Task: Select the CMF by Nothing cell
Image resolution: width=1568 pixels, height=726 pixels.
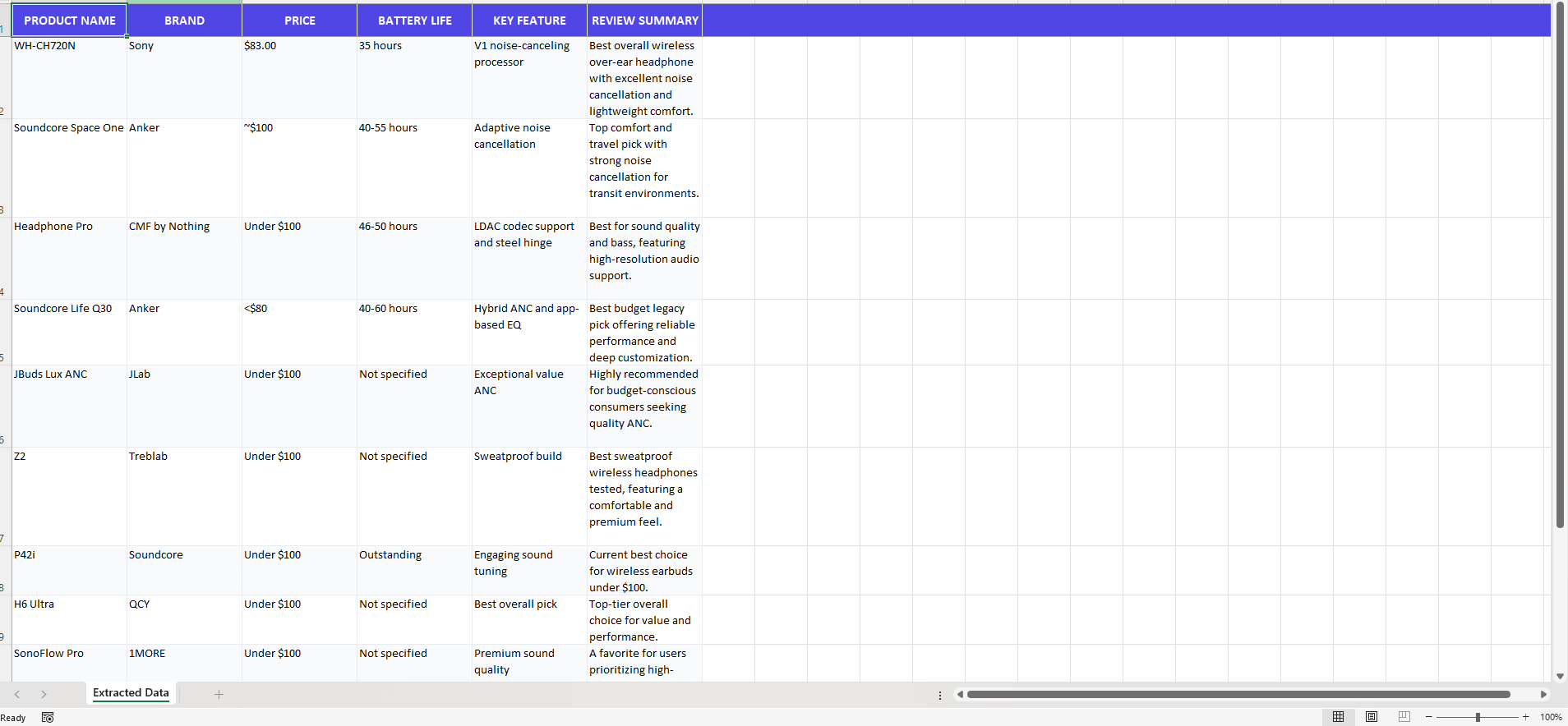Action: coord(185,259)
